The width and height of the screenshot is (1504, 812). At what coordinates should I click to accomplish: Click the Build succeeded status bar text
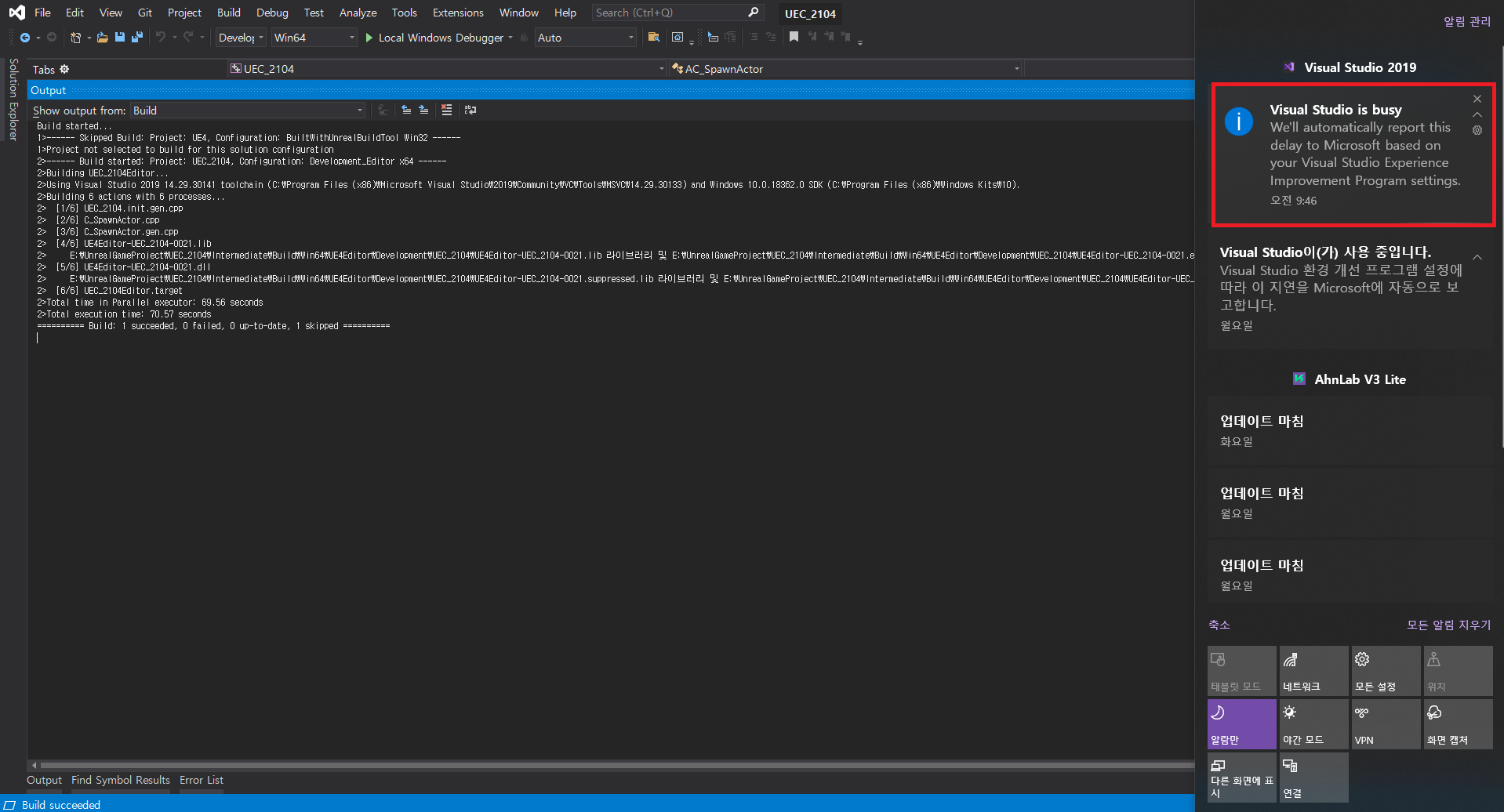pyautogui.click(x=61, y=805)
